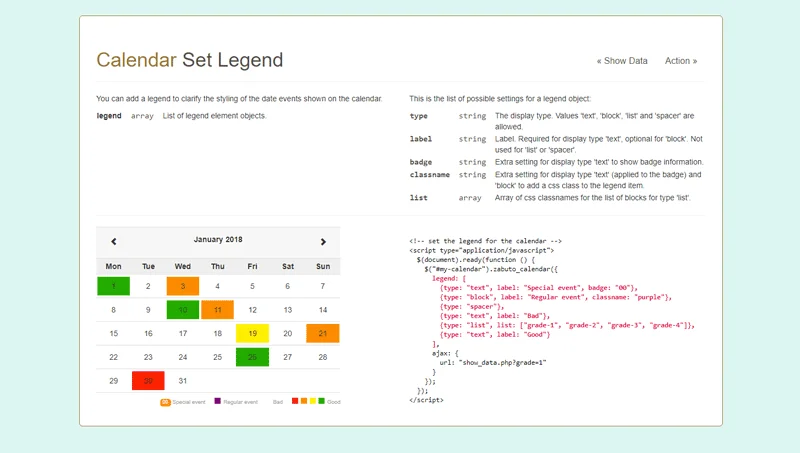Click the Wed column header
This screenshot has height=453, width=800.
point(183,266)
